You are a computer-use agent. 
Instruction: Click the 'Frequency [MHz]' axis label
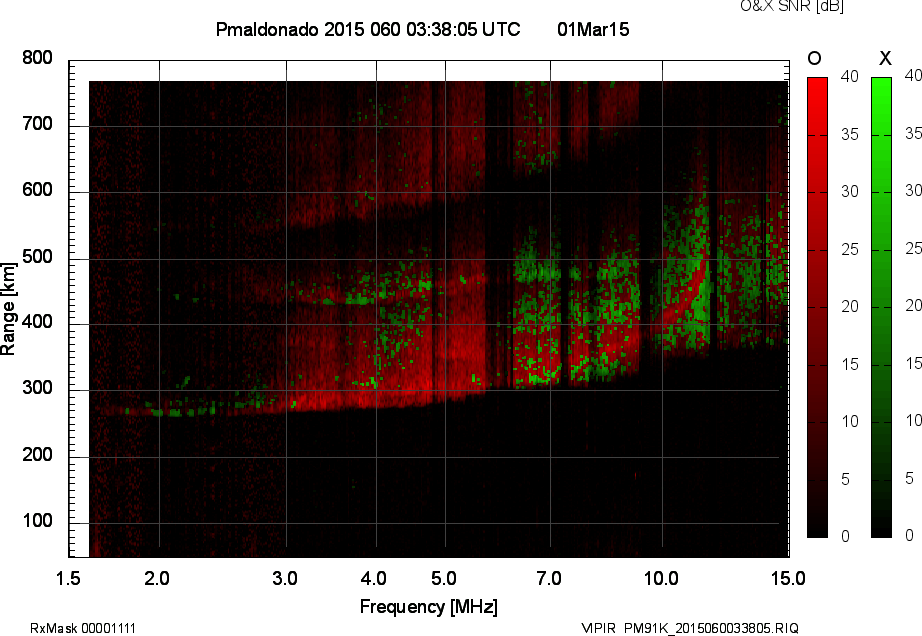point(429,607)
